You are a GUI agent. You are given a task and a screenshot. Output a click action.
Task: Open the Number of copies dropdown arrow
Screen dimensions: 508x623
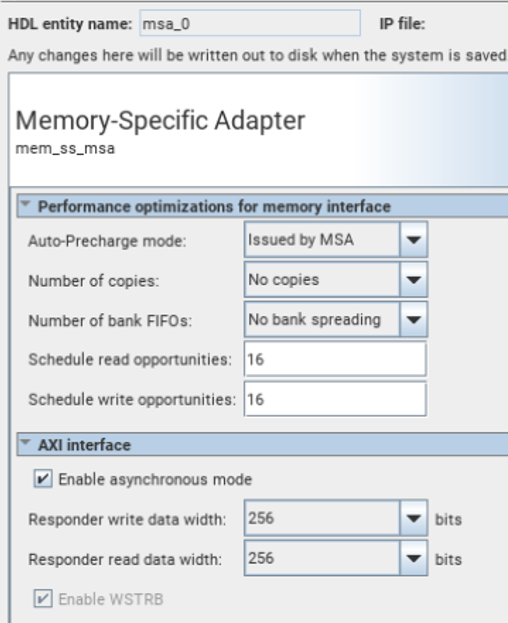tap(413, 280)
